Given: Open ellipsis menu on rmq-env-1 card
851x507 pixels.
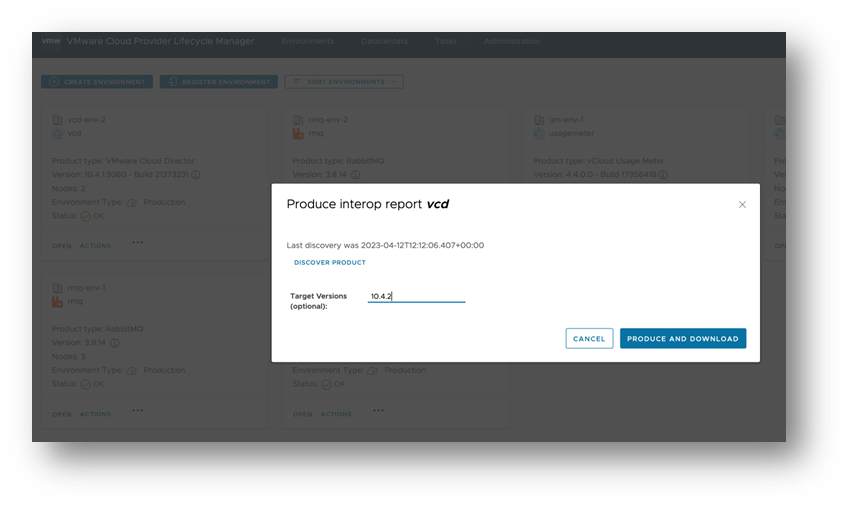Looking at the screenshot, I should (x=137, y=410).
